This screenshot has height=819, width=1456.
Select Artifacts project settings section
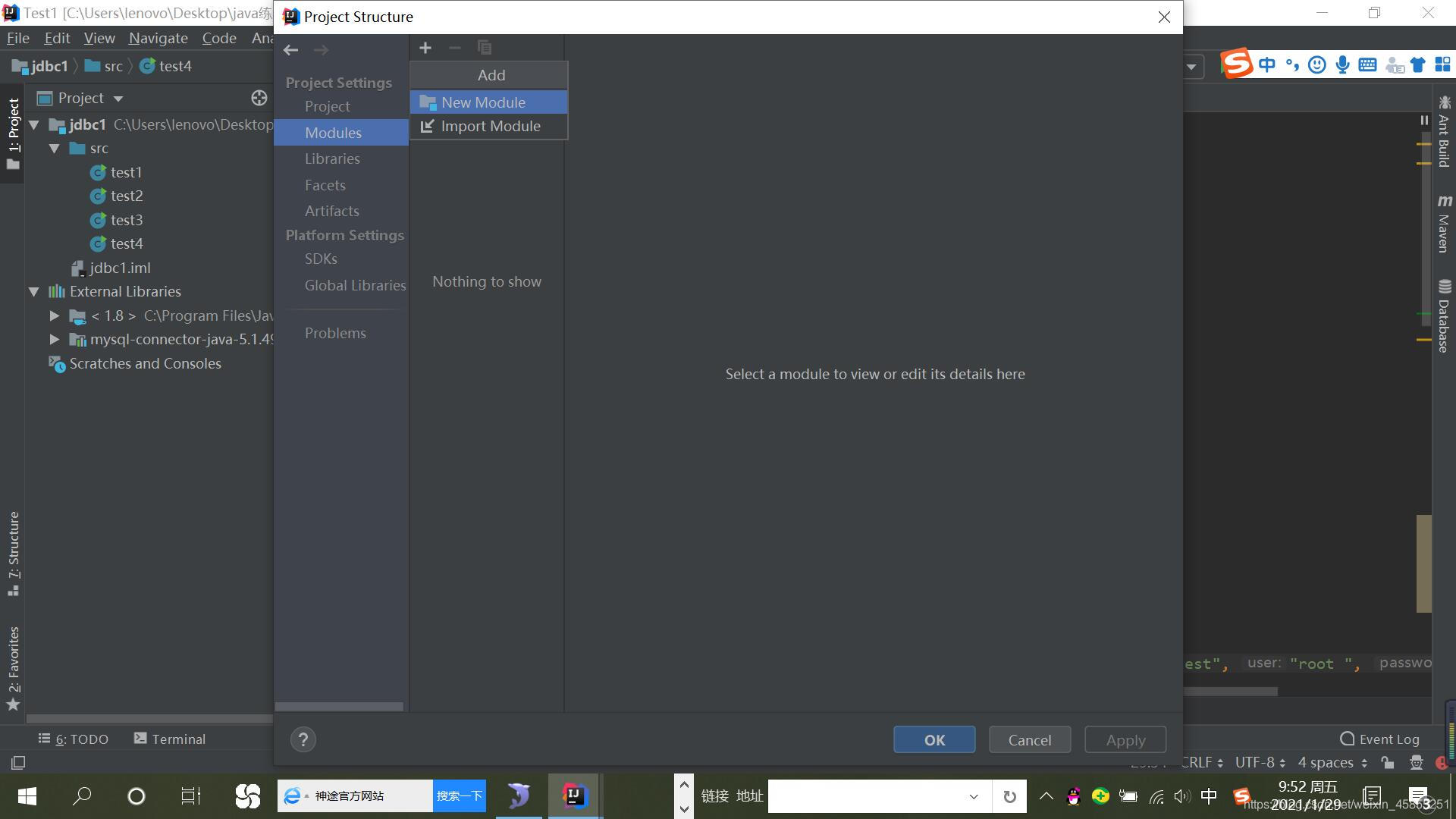click(331, 211)
